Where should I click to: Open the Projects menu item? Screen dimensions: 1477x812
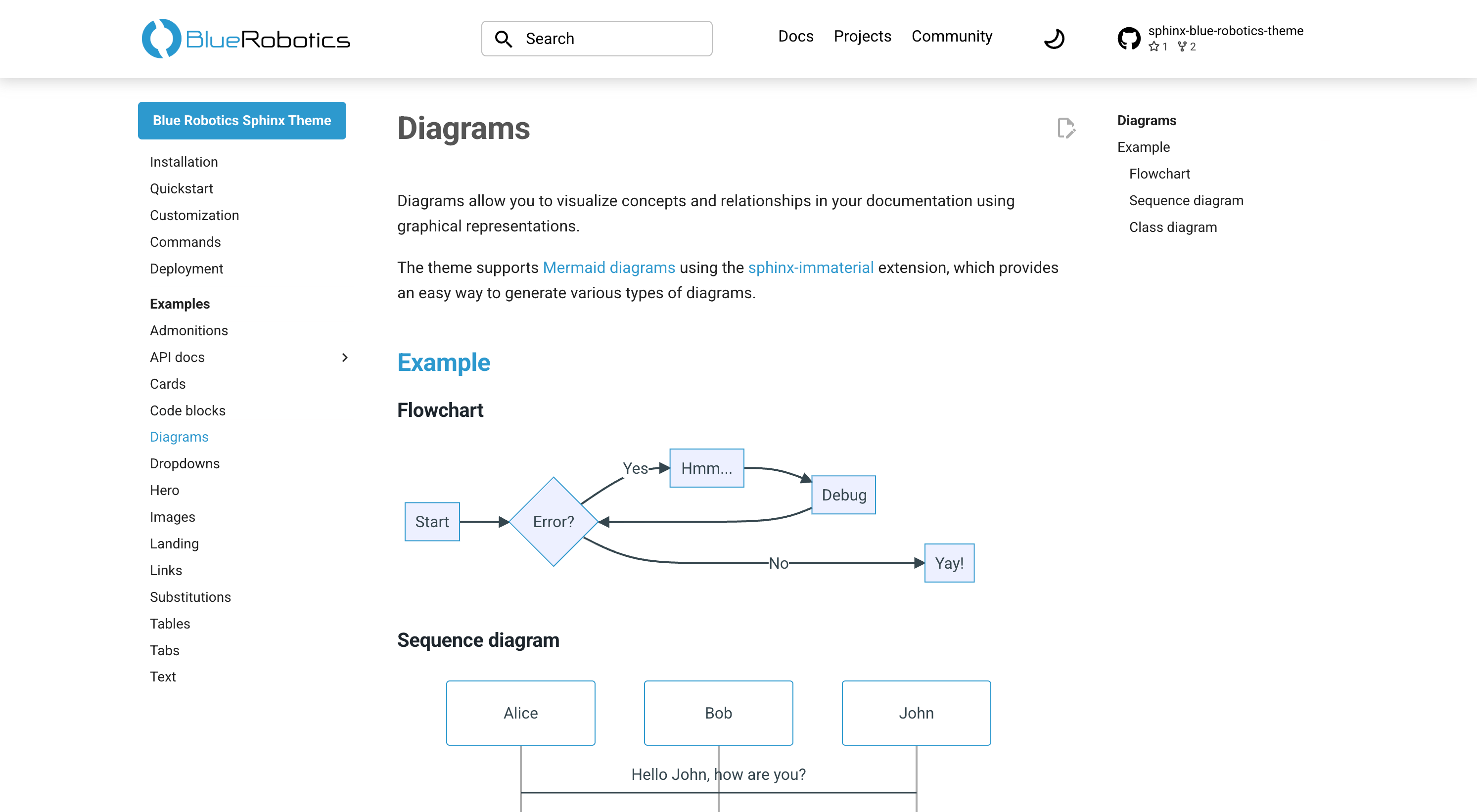[x=862, y=36]
